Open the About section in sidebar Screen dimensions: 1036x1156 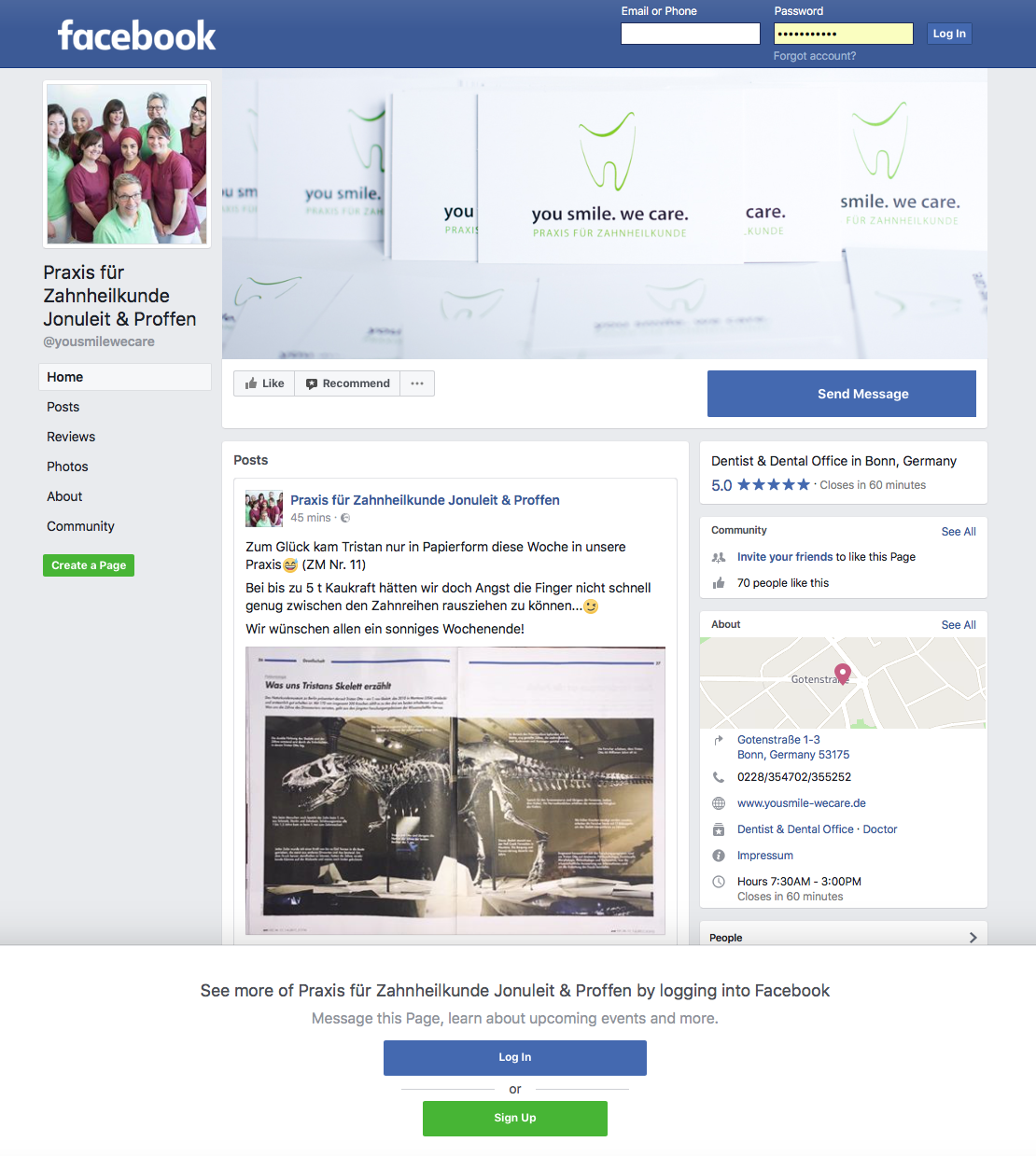click(64, 496)
